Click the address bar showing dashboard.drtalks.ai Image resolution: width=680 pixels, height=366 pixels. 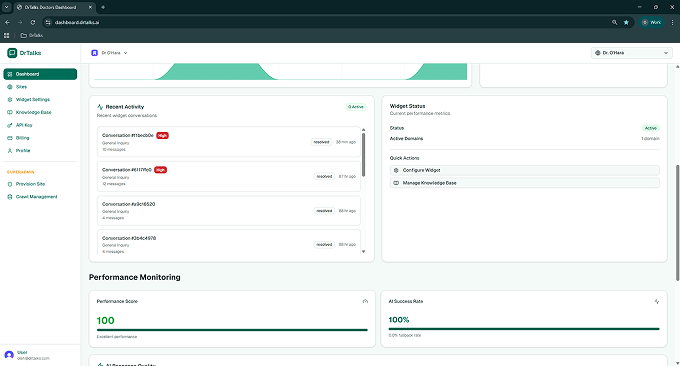coord(325,22)
